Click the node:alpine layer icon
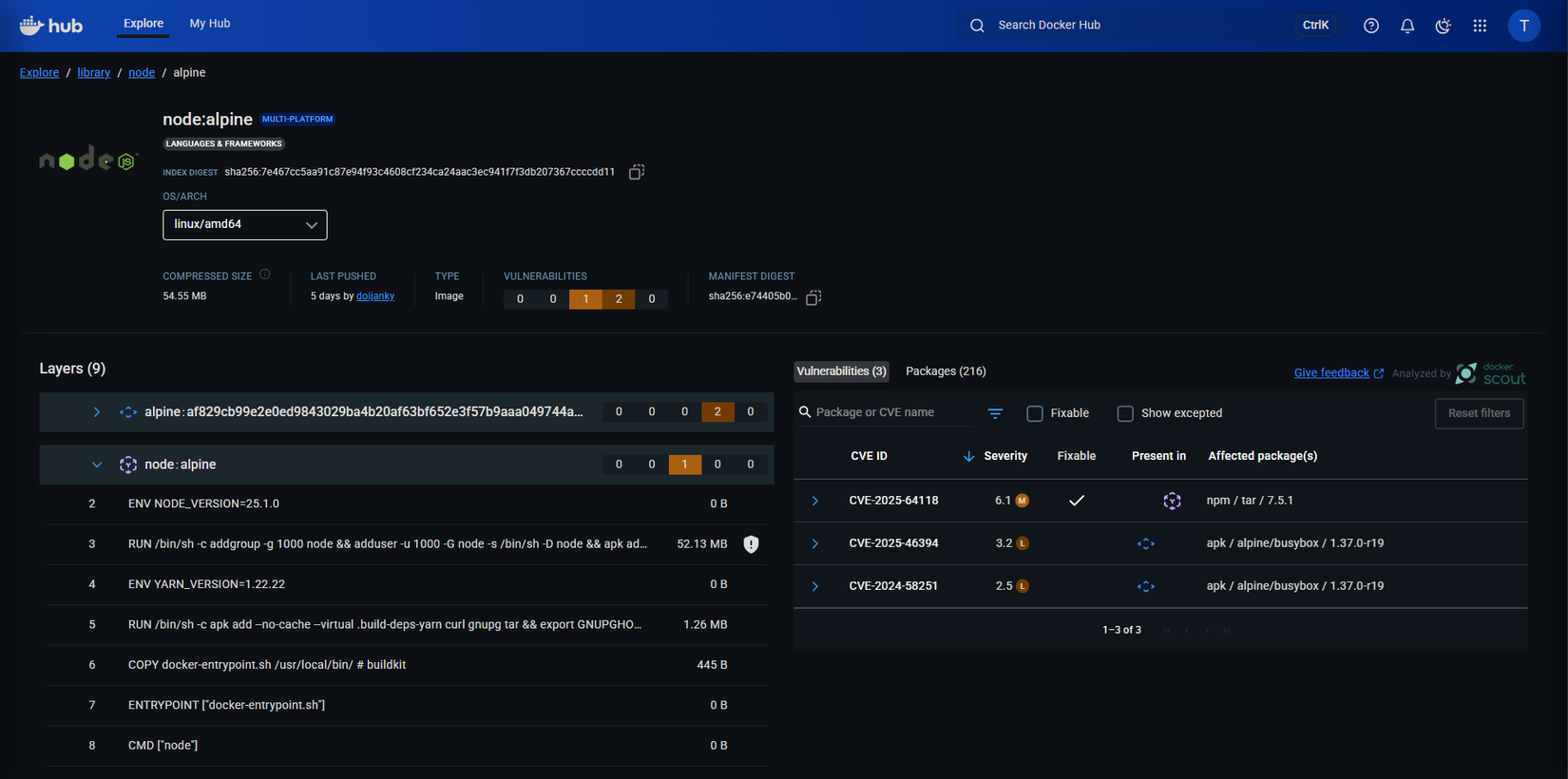 (x=128, y=465)
